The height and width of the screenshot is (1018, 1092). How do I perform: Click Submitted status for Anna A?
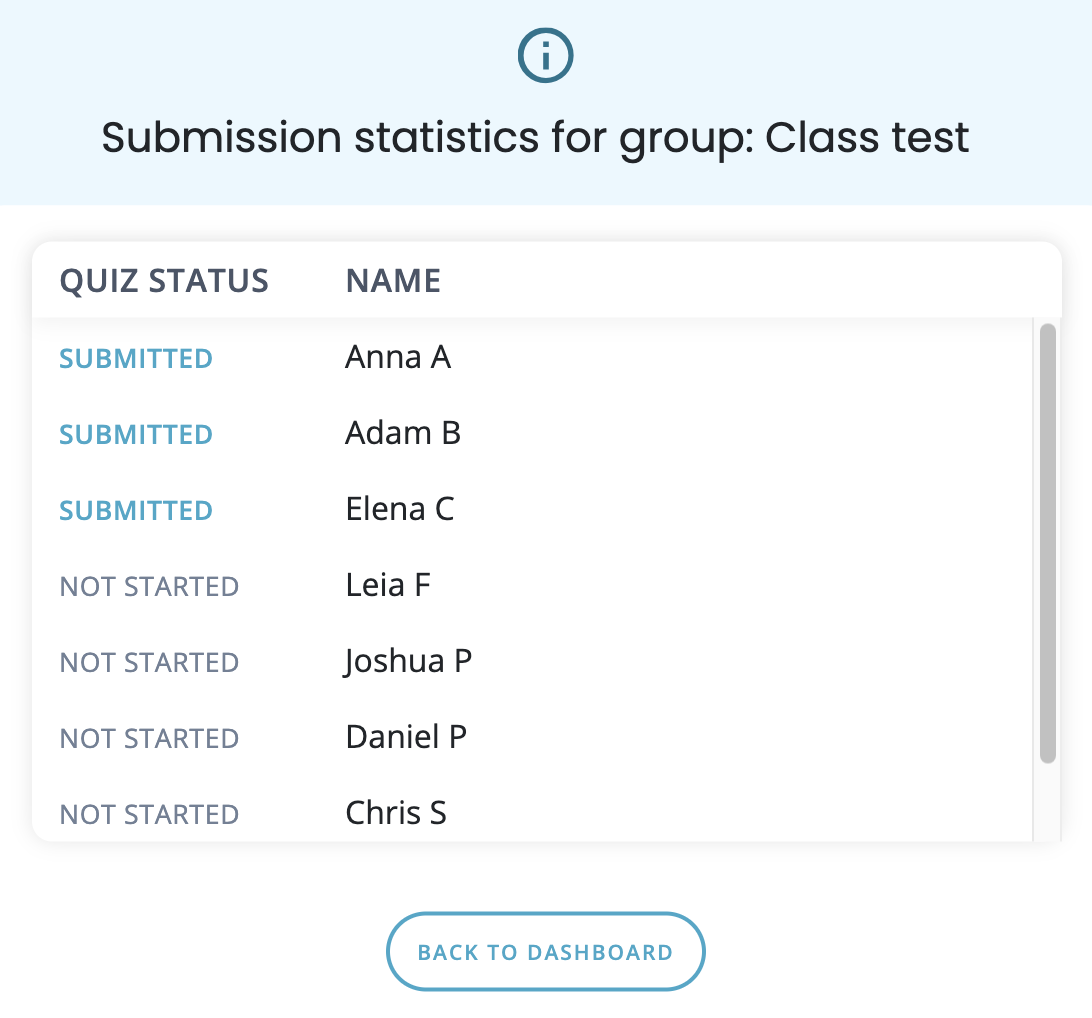click(x=136, y=359)
